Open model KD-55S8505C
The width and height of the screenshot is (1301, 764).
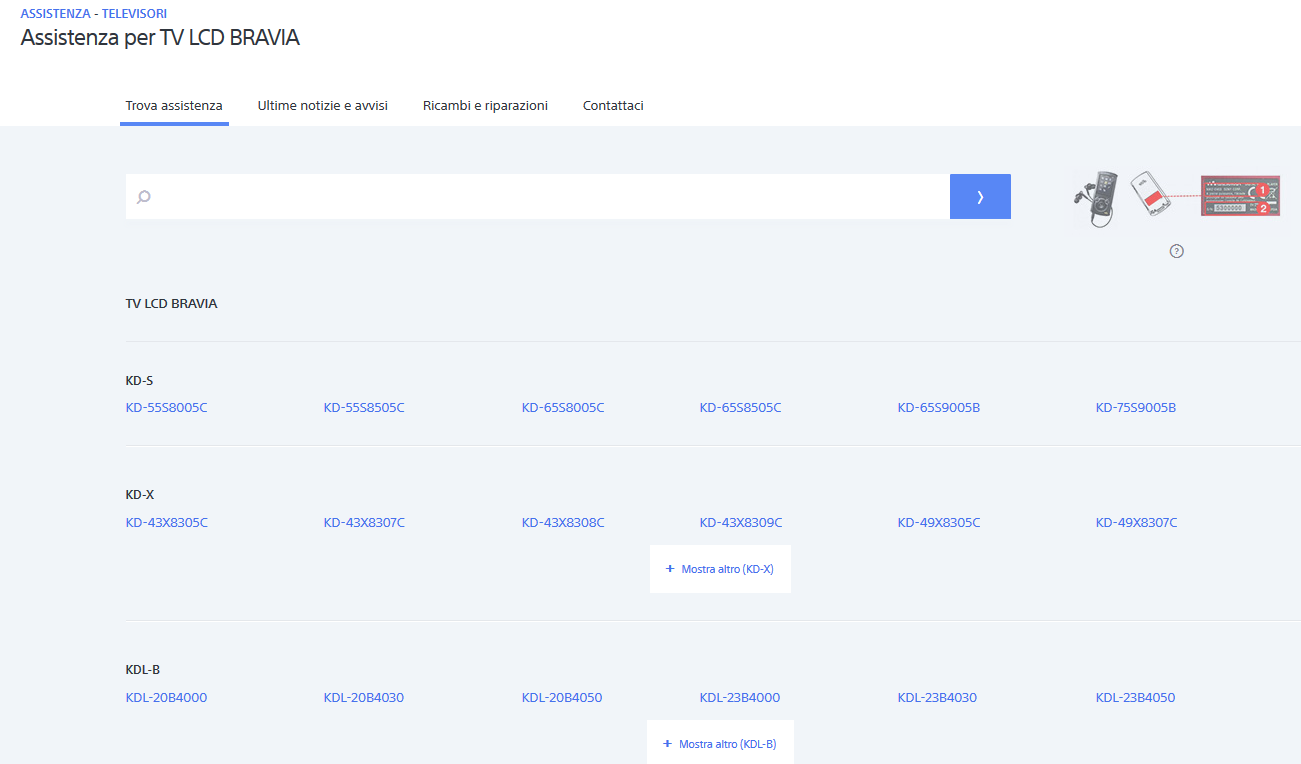click(364, 408)
